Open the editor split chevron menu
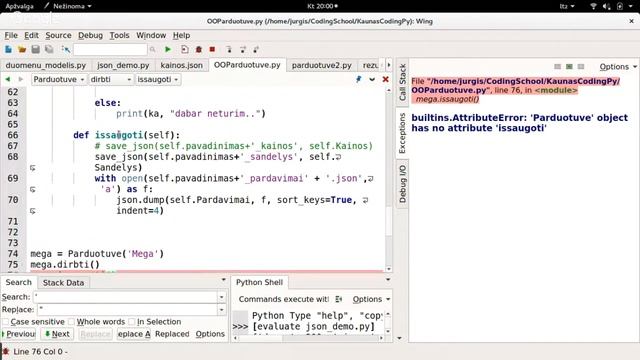 click(372, 79)
